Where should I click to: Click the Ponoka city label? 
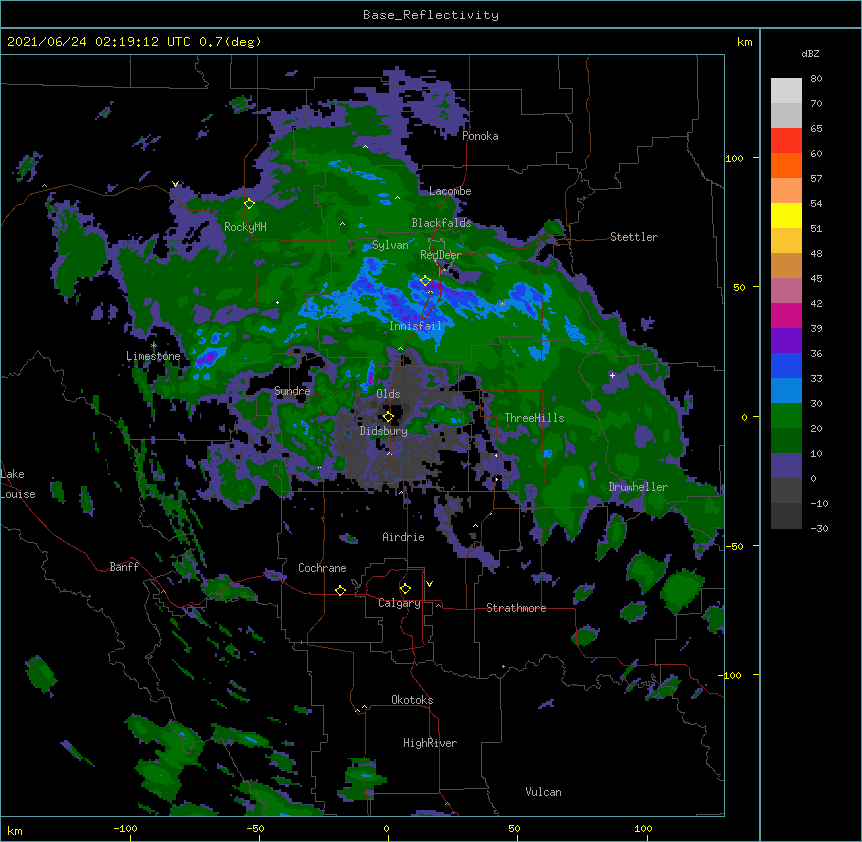pyautogui.click(x=480, y=136)
